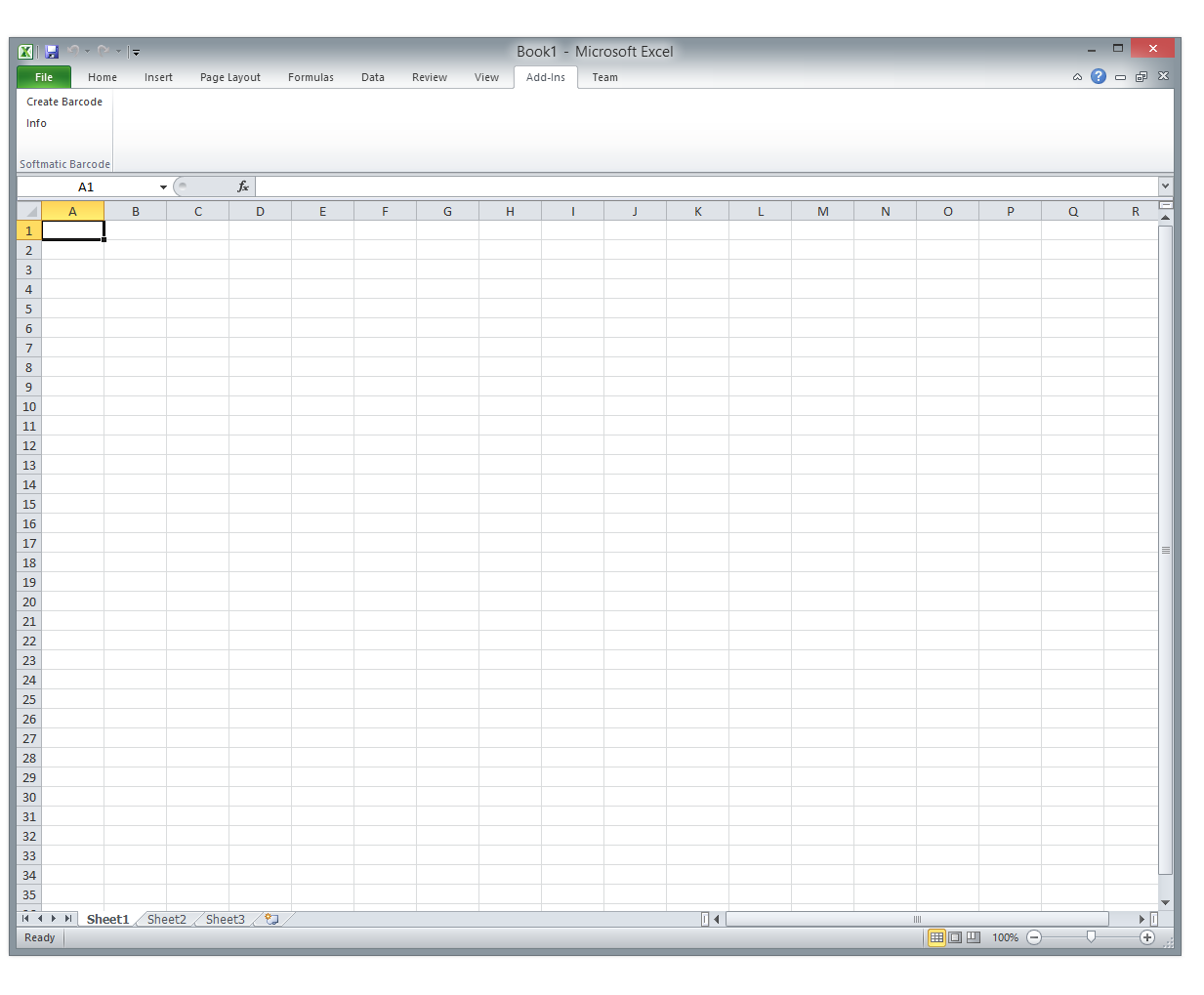
Task: Open the Formulas ribbon tab
Action: coord(311,77)
